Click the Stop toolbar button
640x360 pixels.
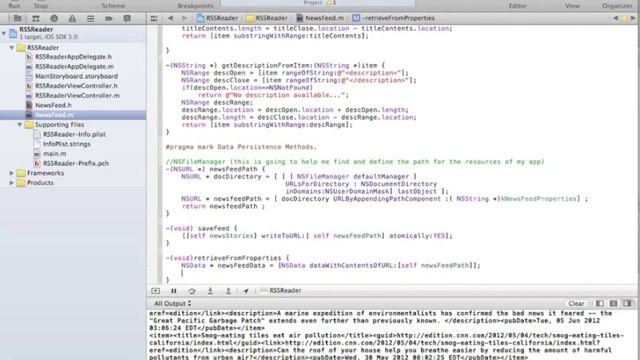pyautogui.click(x=40, y=5)
